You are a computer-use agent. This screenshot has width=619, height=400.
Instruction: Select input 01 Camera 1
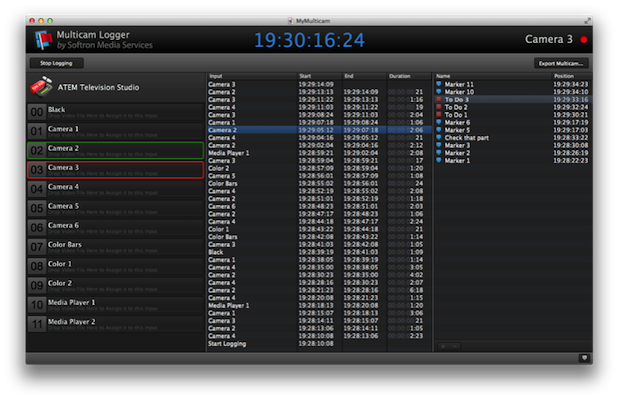(115, 131)
